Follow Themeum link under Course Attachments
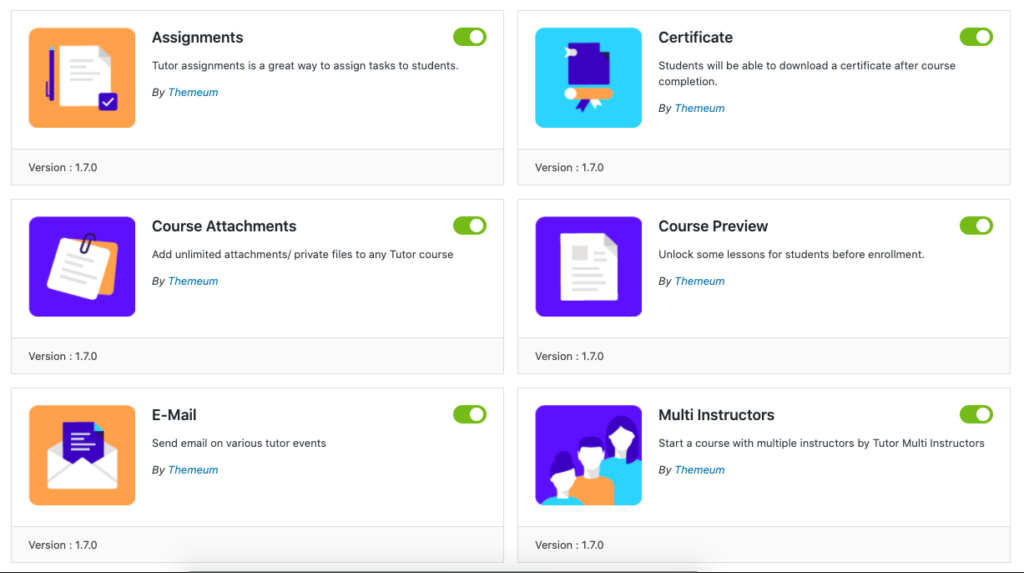1024x573 pixels. (x=193, y=281)
